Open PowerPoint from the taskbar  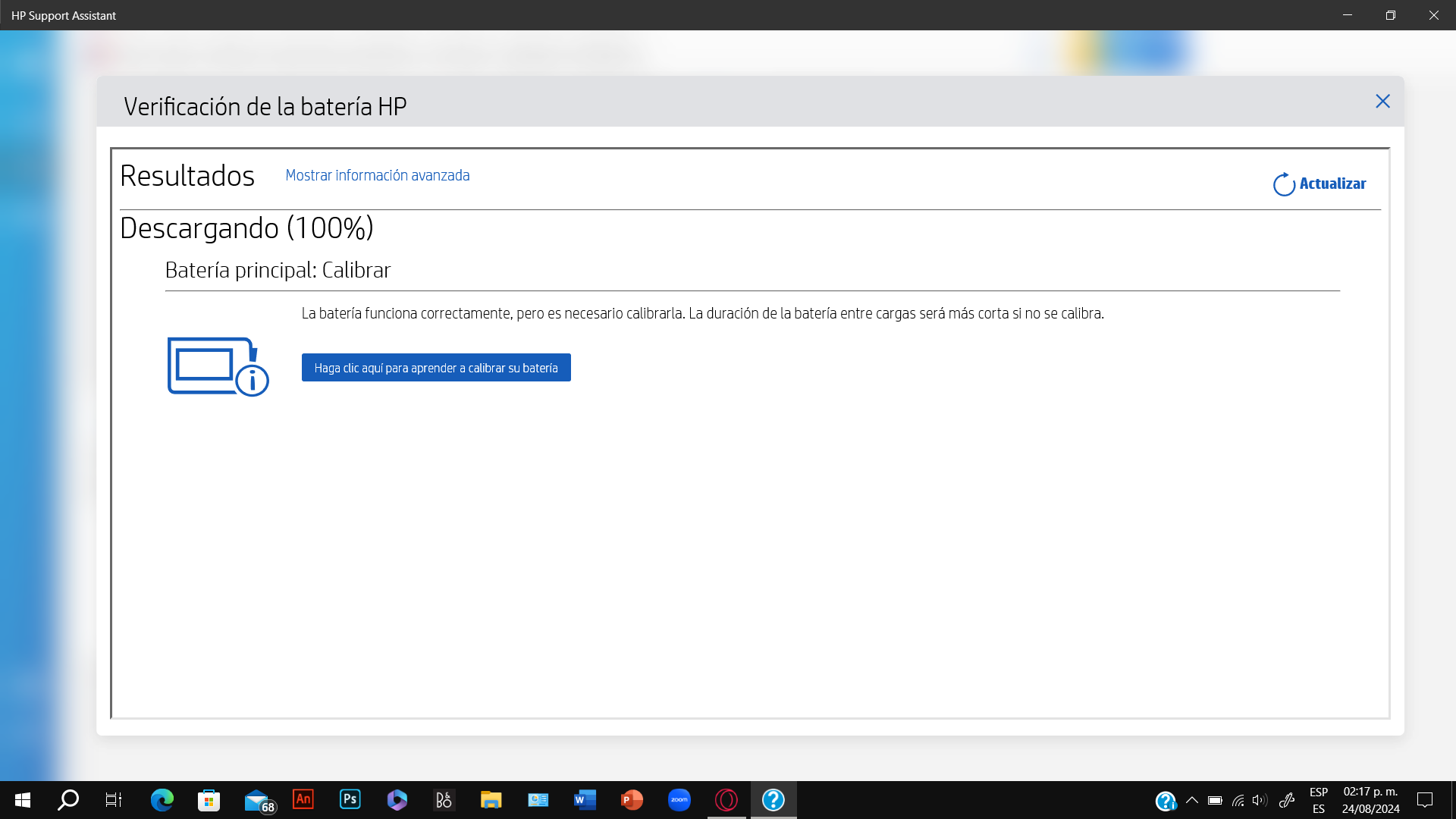click(x=632, y=799)
